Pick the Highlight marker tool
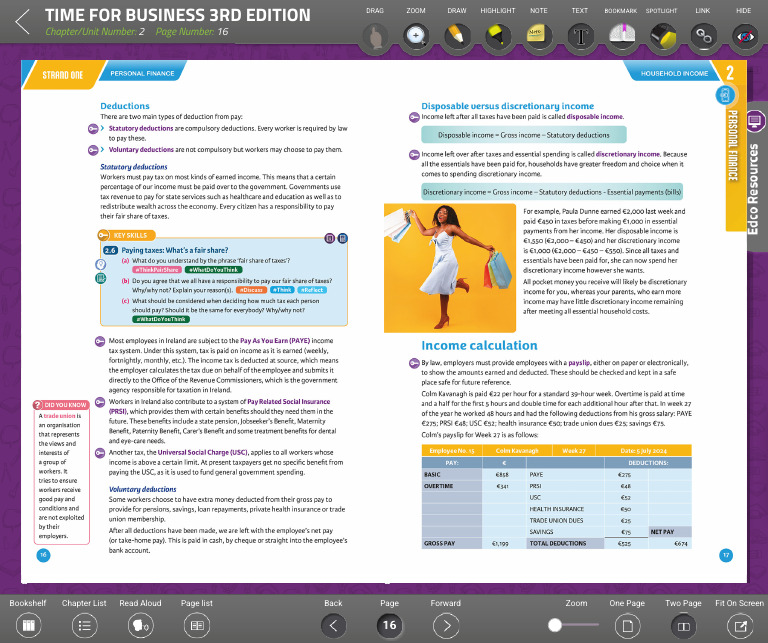Screen dimensions: 768x643 coord(498,37)
